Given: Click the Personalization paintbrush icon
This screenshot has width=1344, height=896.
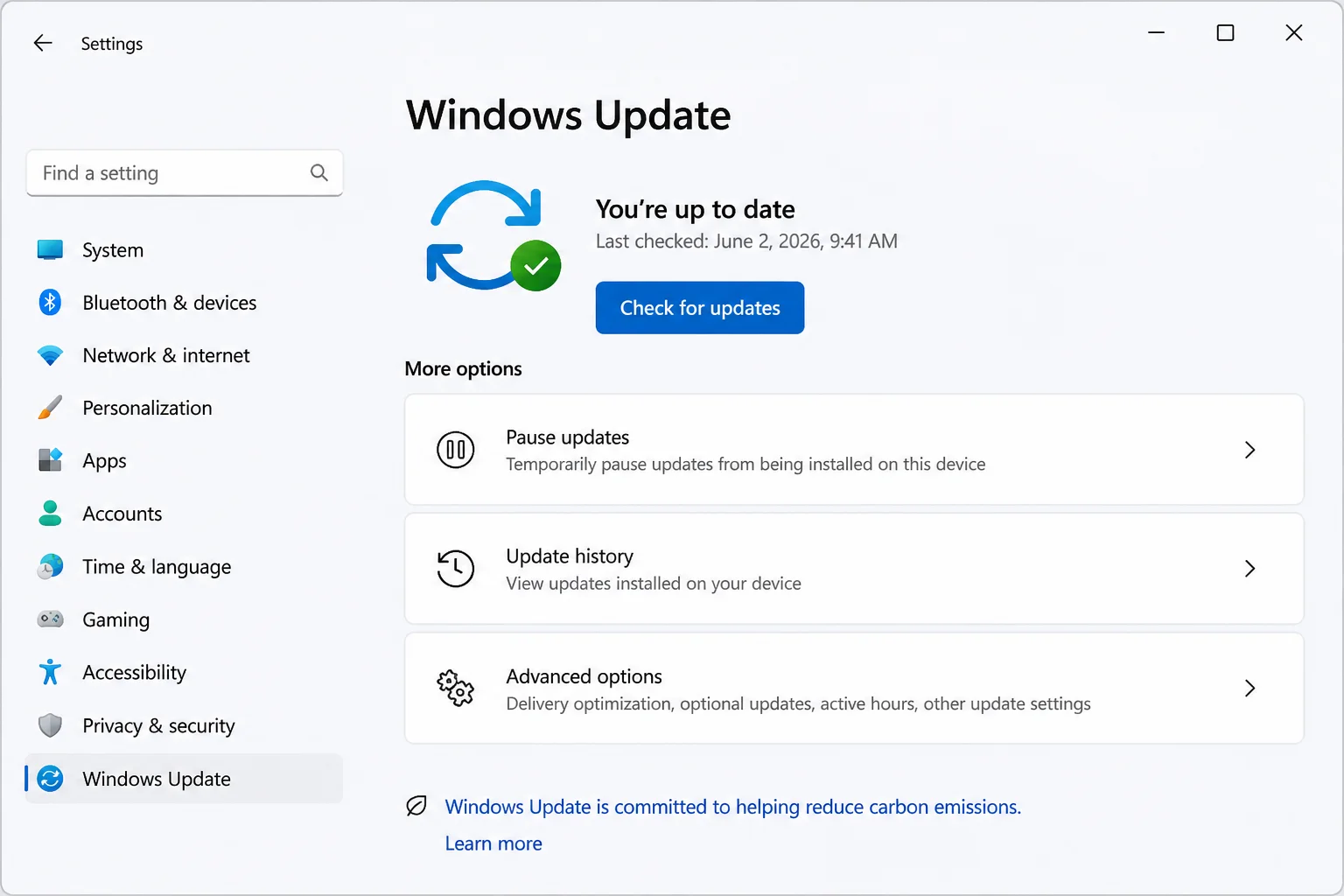Looking at the screenshot, I should click(51, 408).
